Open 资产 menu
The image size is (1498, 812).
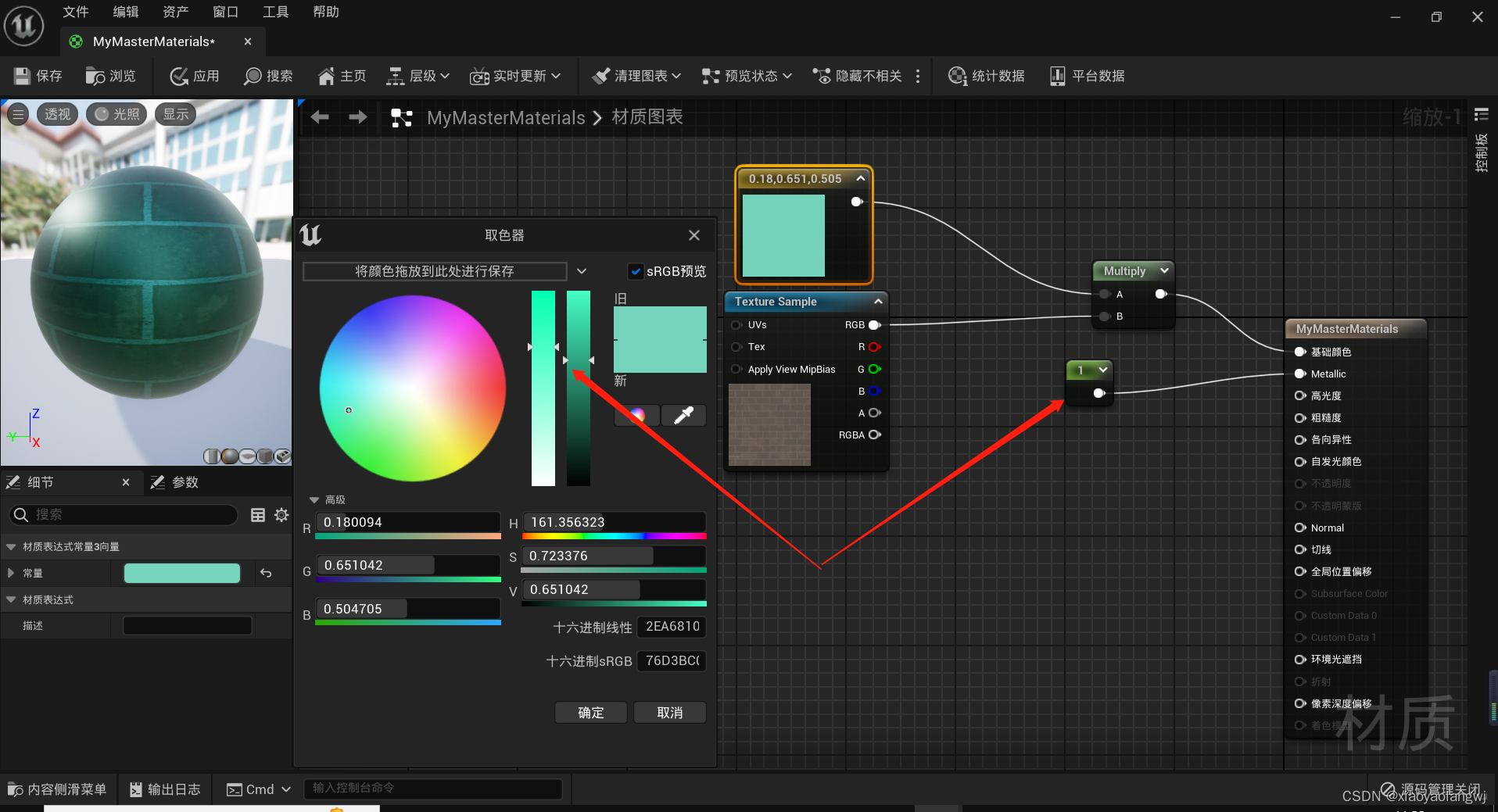[x=176, y=12]
